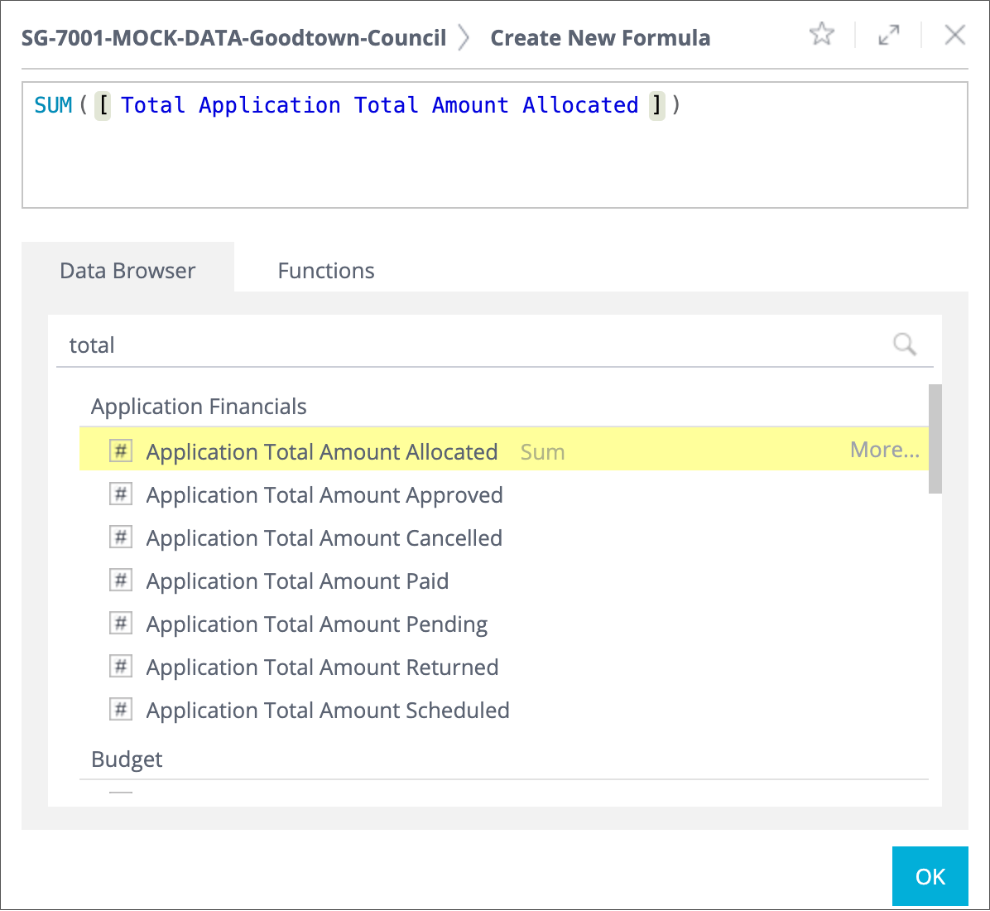Click the expand dialog arrows icon
Viewport: 990px width, 911px height.
click(x=888, y=36)
